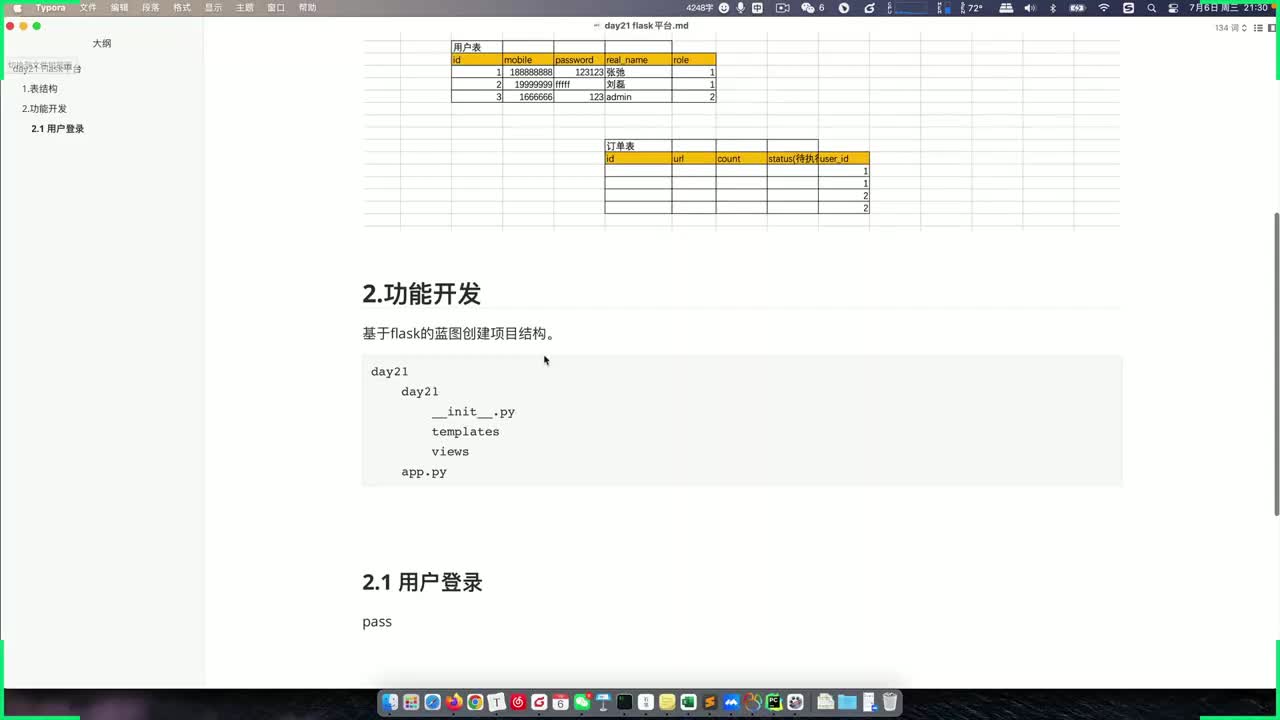Click the window title day21 flask平台.md

click(x=646, y=26)
